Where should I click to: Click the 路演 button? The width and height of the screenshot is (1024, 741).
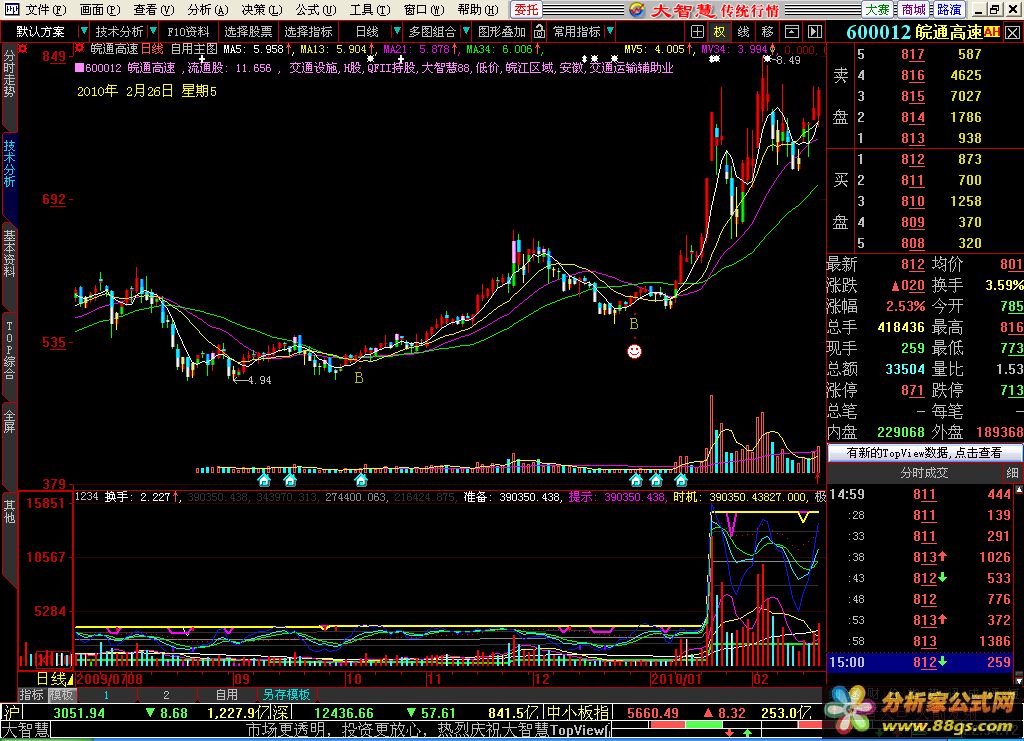coord(949,10)
